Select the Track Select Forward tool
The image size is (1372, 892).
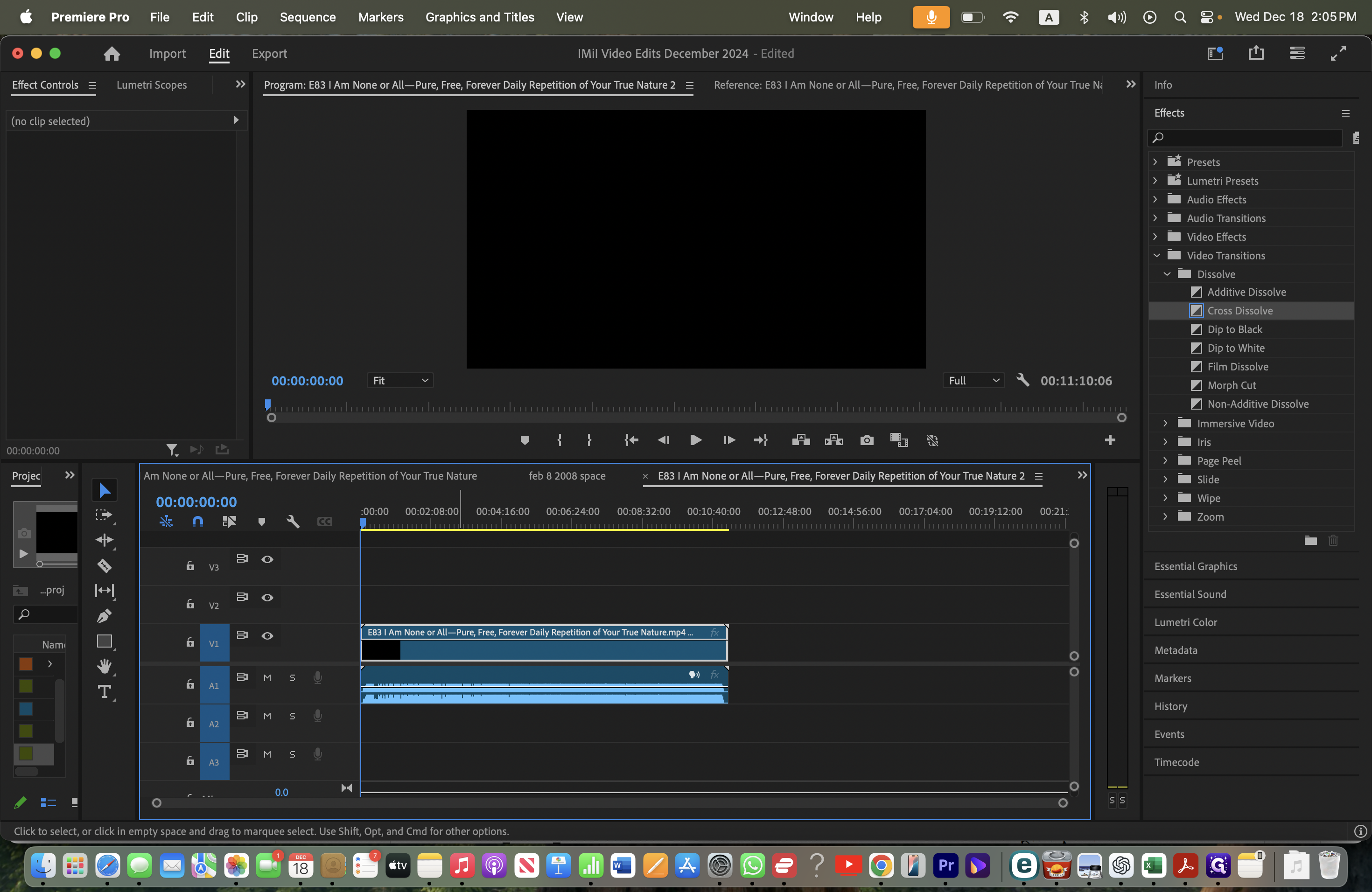(105, 515)
